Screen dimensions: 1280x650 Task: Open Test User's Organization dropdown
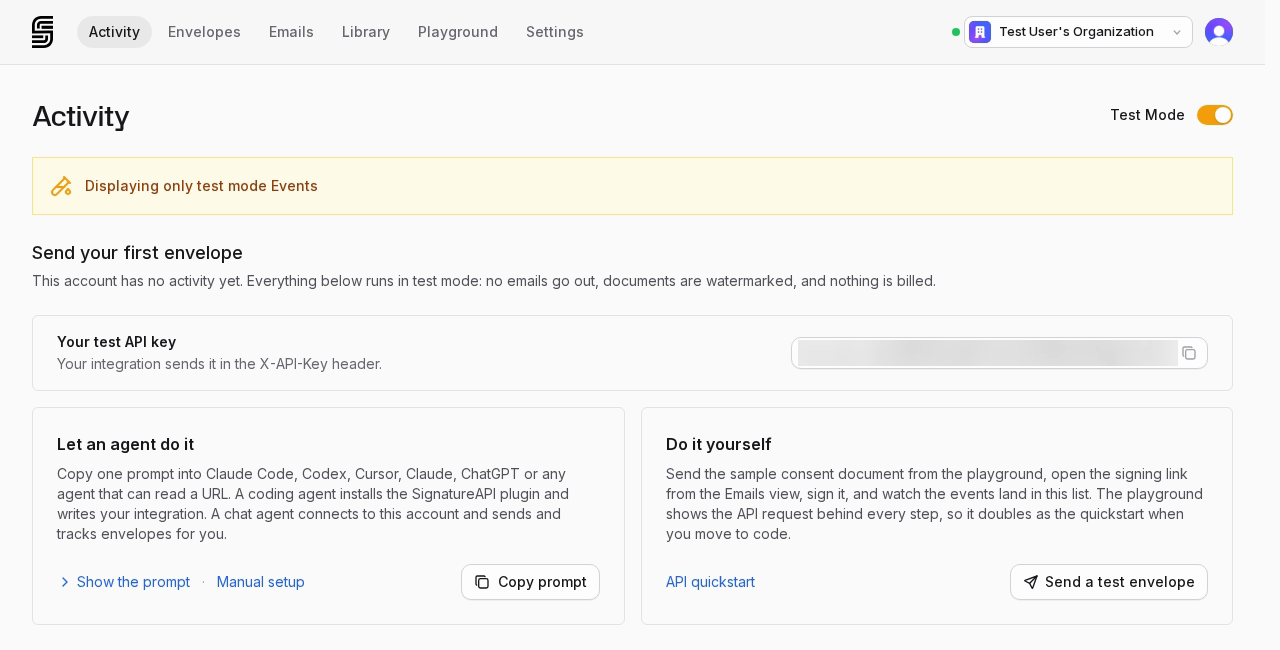[x=1078, y=32]
